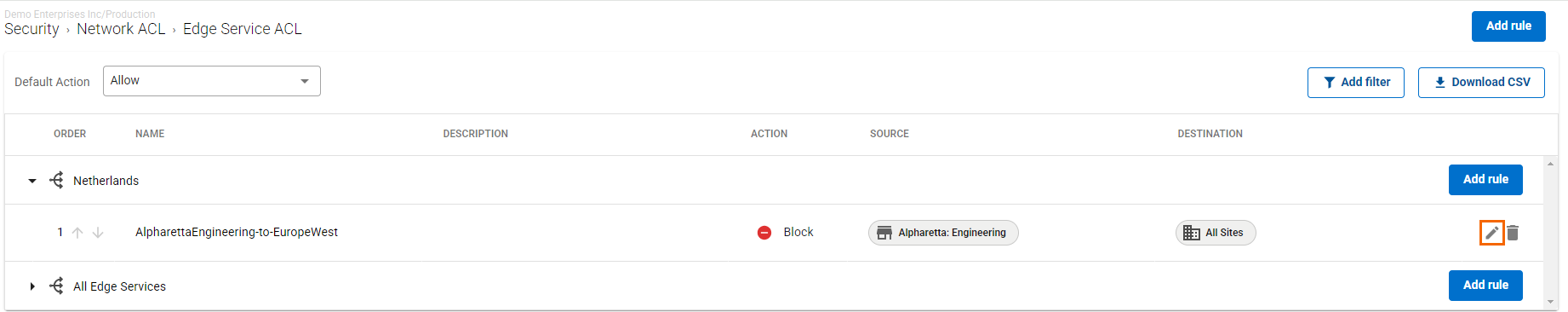Go to Security in breadcrumb
This screenshot has width=1568, height=312.
[x=31, y=29]
